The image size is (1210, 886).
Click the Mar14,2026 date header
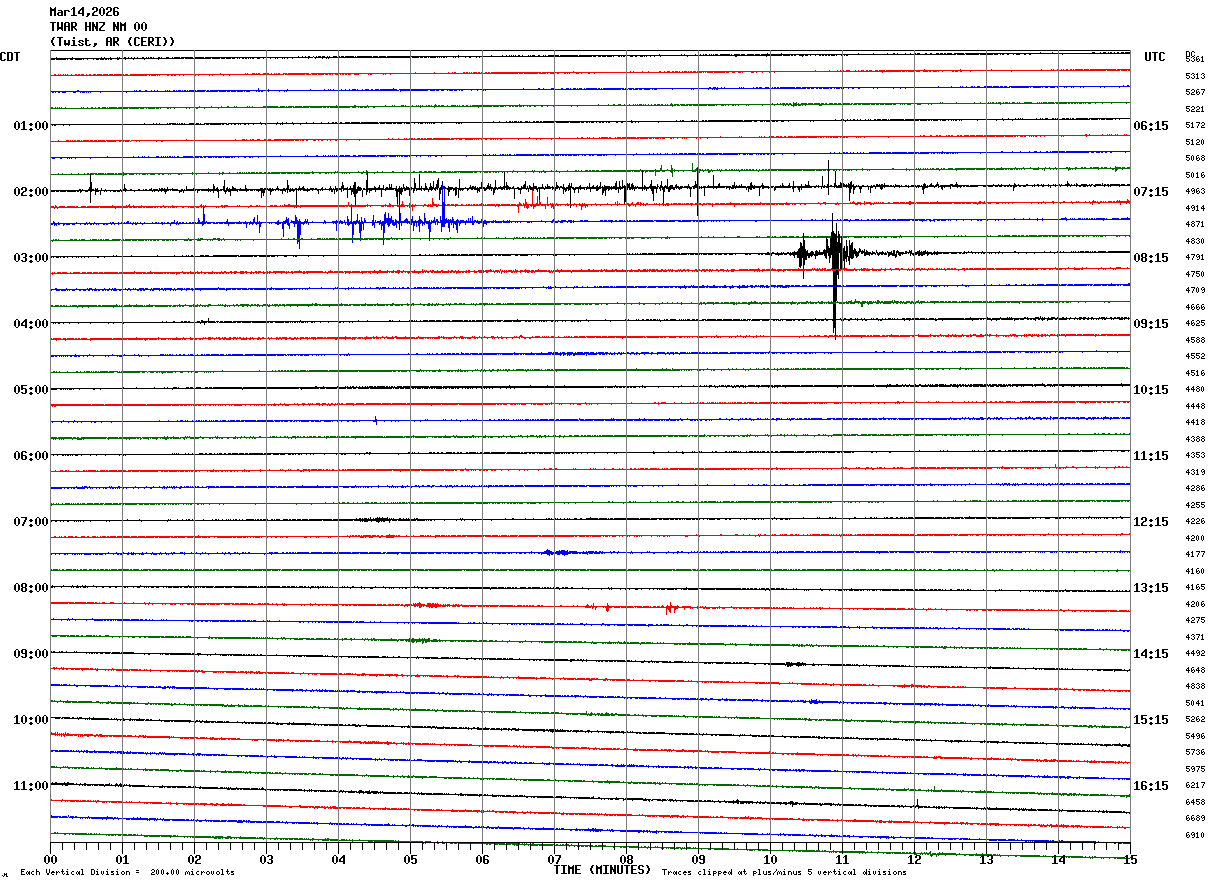click(x=84, y=12)
